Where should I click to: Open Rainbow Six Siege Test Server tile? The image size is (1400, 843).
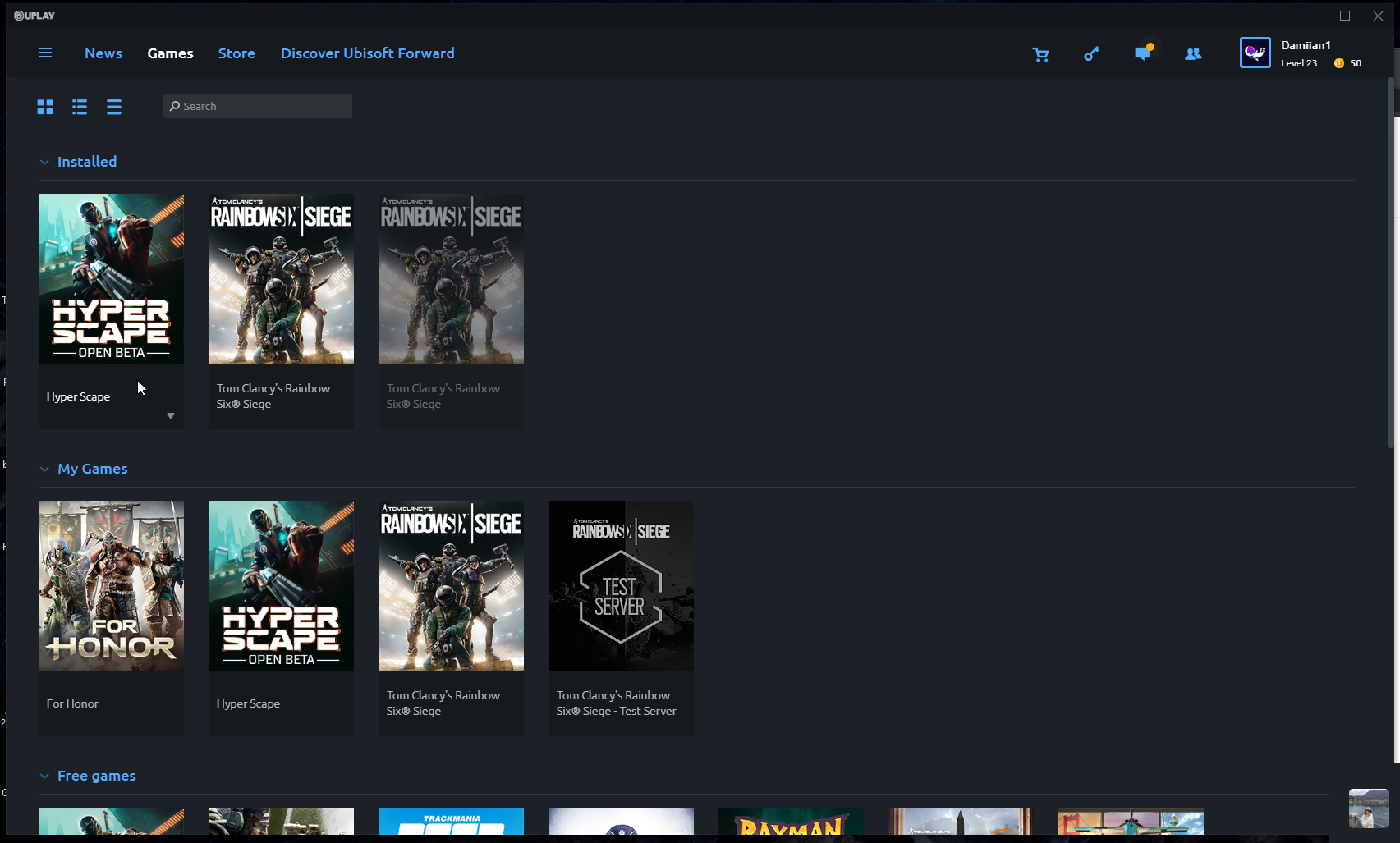(621, 586)
